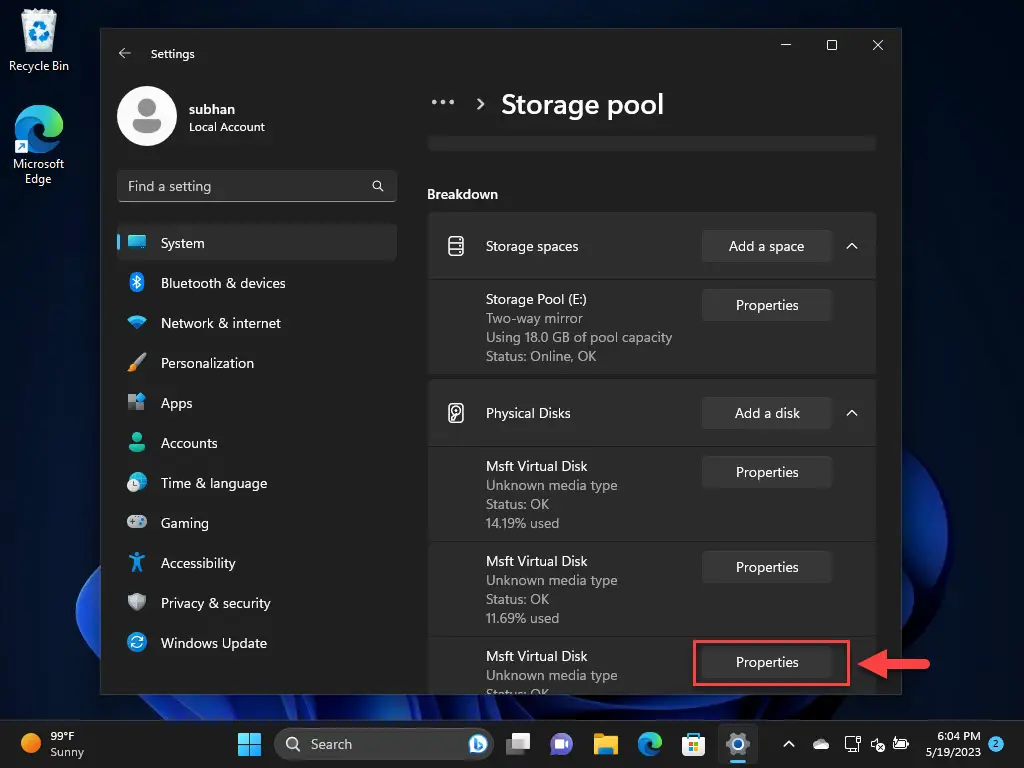Go to Personalization settings

[x=207, y=363]
